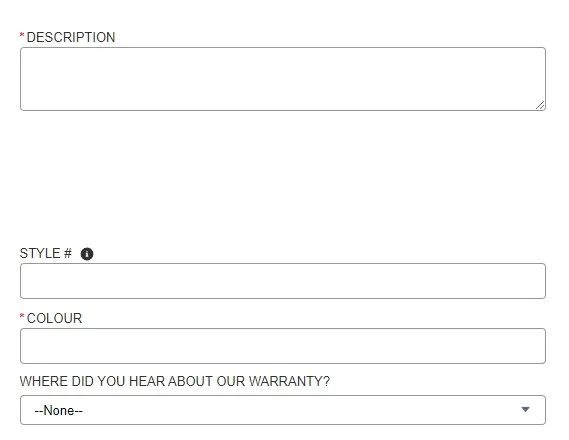The width and height of the screenshot is (569, 440).
Task: Click the red asterisk beside COLOUR
Action: (22, 316)
